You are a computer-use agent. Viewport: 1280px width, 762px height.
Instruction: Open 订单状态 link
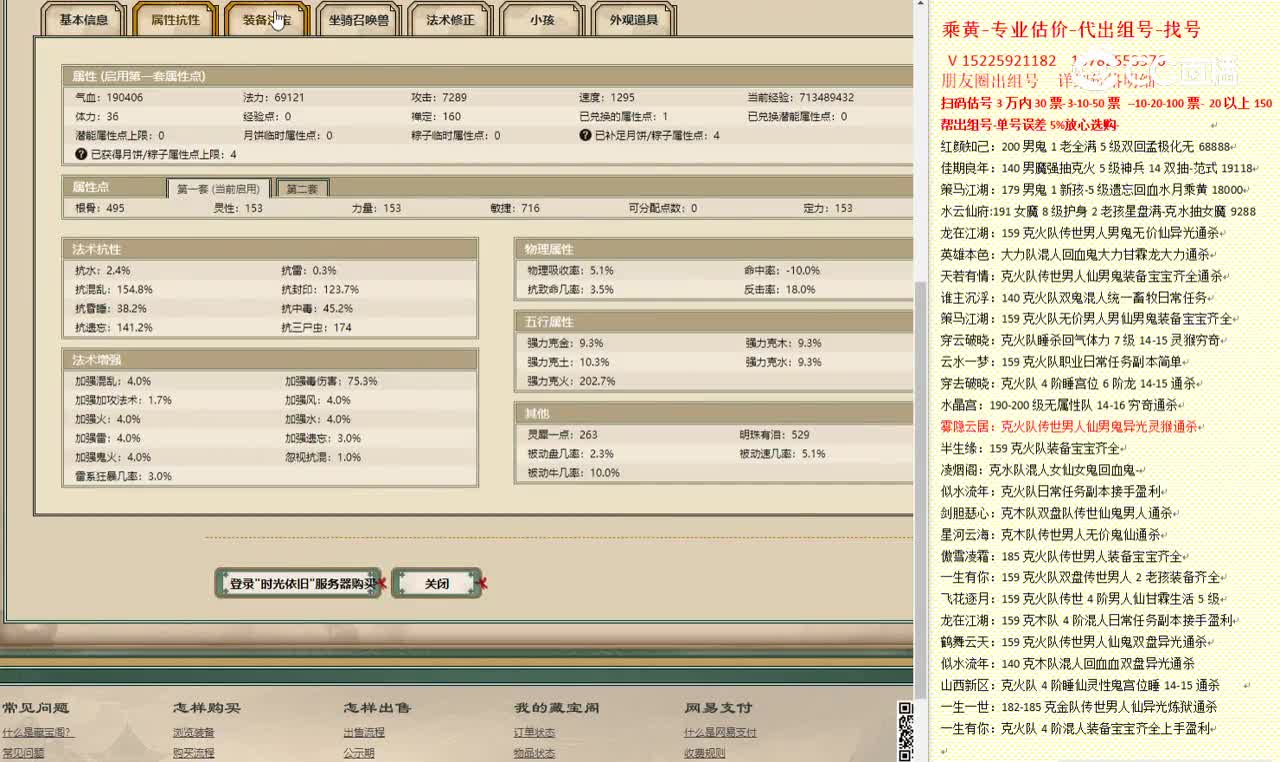coord(535,732)
